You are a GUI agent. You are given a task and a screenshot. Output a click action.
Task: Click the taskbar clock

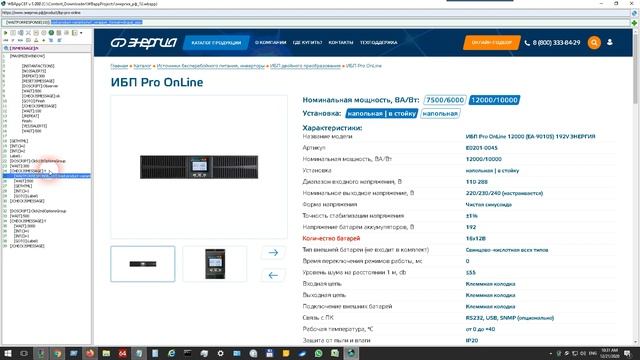coord(610,353)
